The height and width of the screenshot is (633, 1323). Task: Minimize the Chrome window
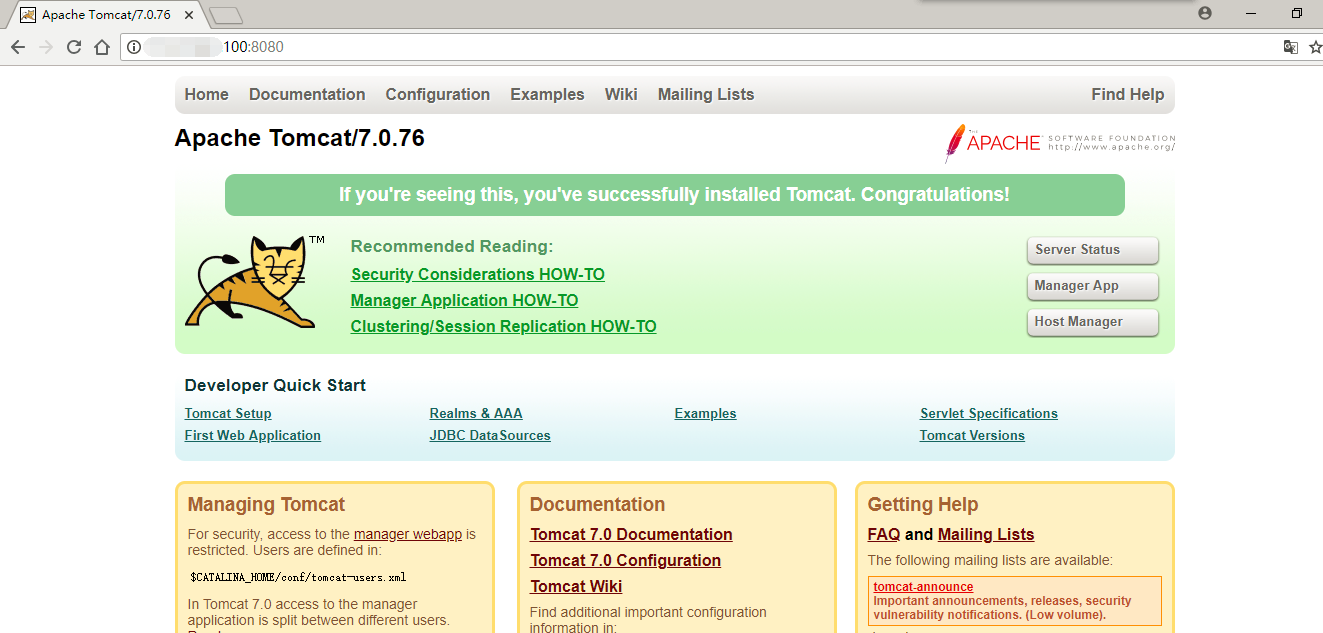tap(1251, 13)
